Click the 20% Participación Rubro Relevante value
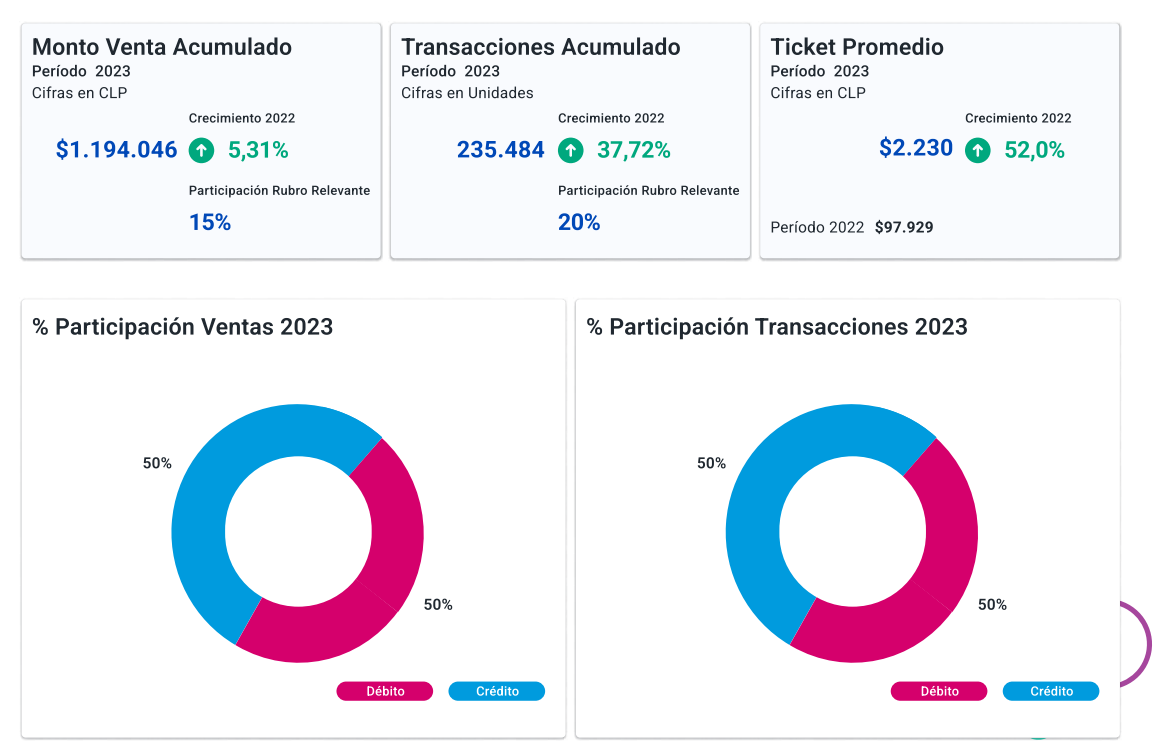 point(579,223)
